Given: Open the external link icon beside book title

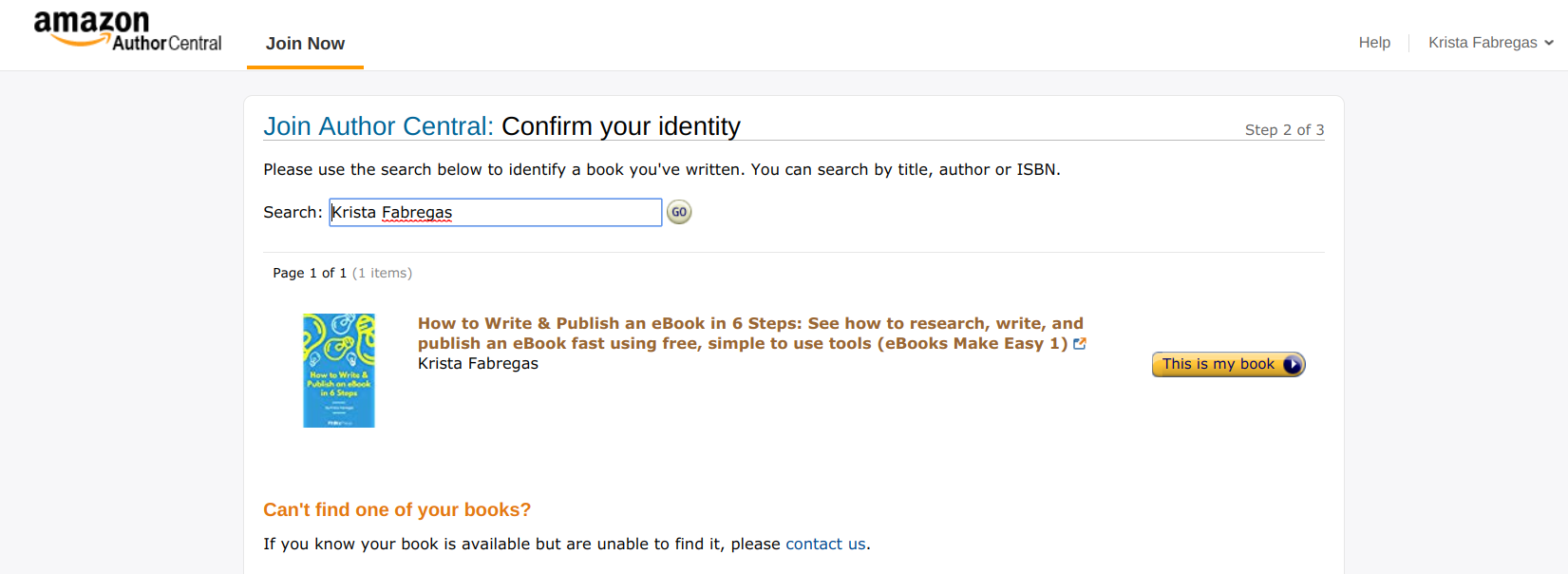Looking at the screenshot, I should 1080,344.
